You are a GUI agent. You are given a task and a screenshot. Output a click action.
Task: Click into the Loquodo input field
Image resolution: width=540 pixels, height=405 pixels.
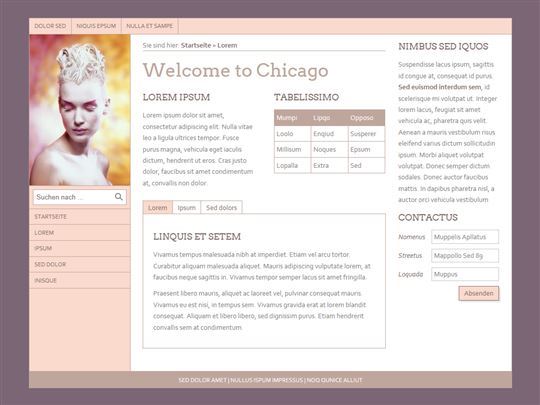coord(465,274)
